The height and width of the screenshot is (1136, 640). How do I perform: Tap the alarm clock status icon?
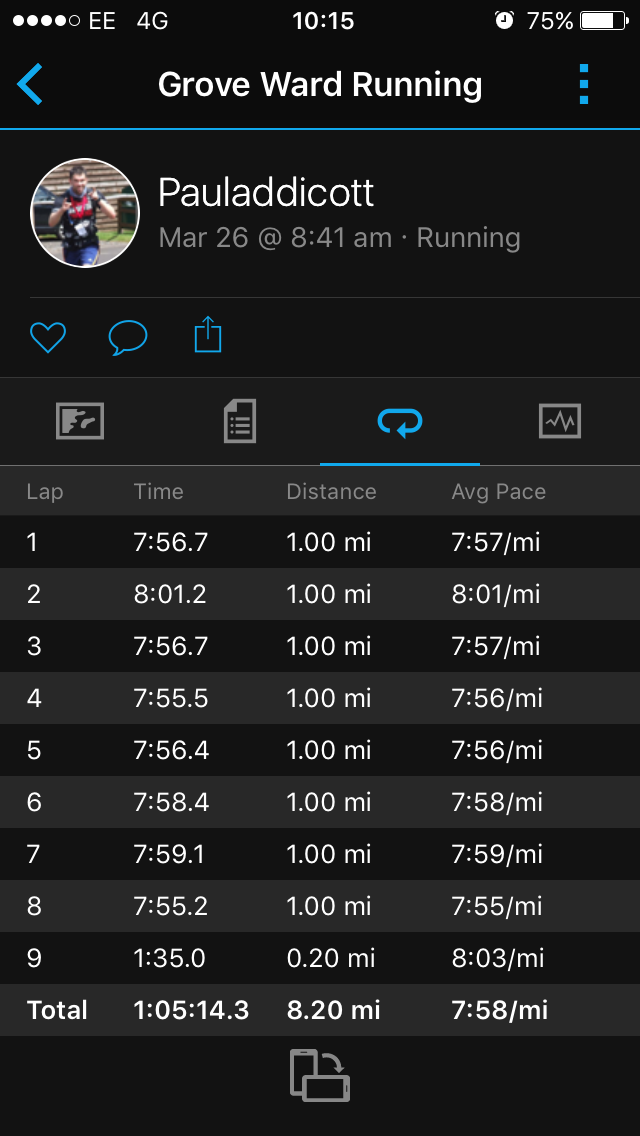click(x=504, y=21)
